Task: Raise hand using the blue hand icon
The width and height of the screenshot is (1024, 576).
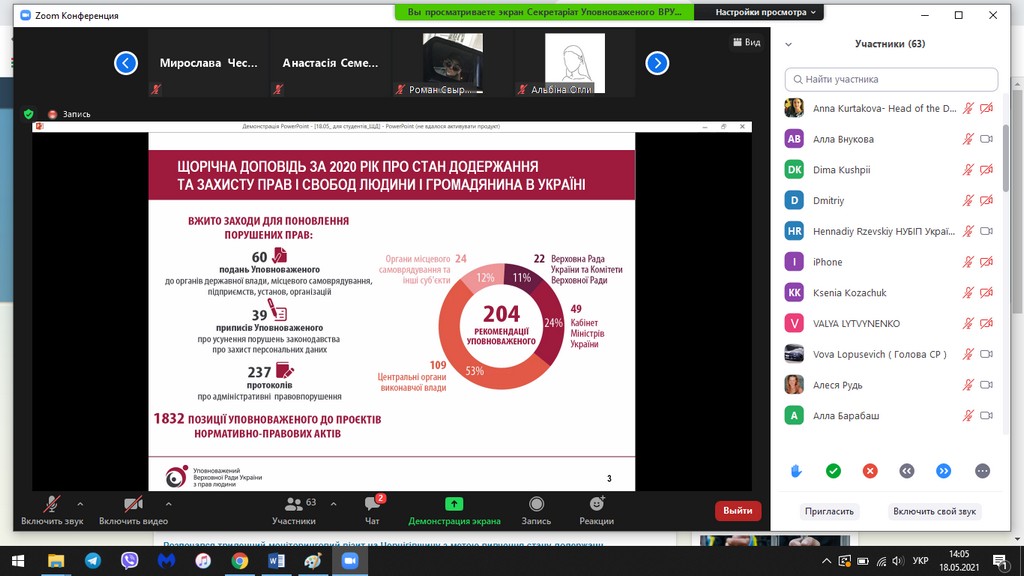Action: tap(796, 470)
